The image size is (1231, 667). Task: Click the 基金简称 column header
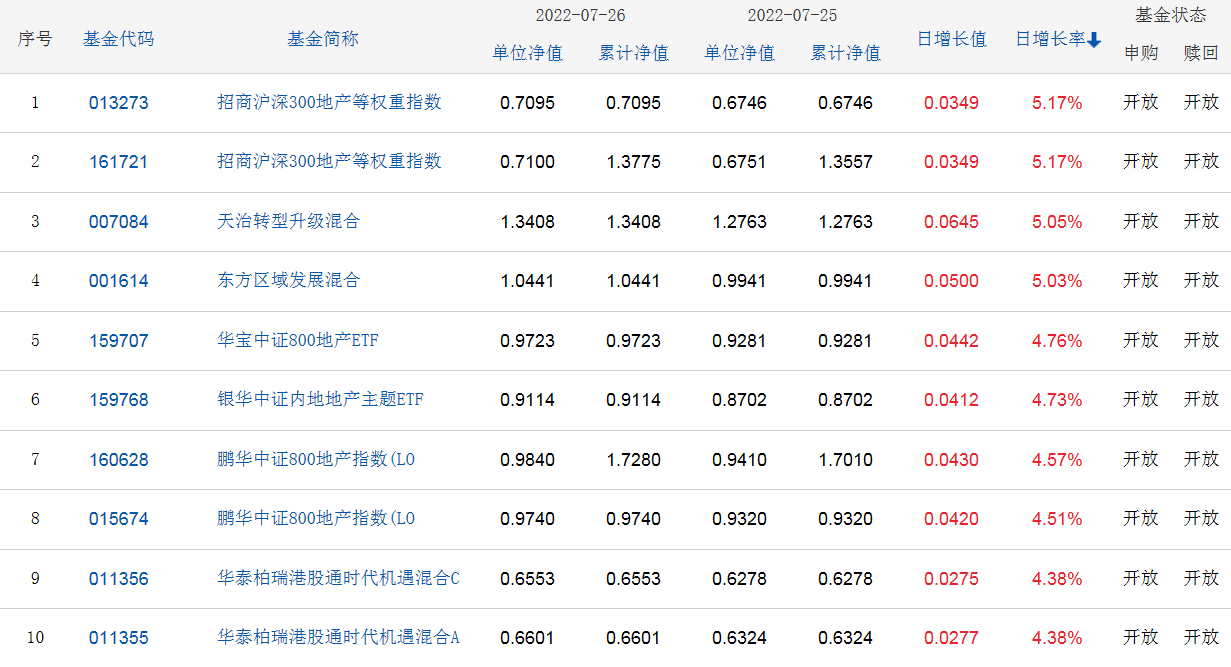(323, 39)
